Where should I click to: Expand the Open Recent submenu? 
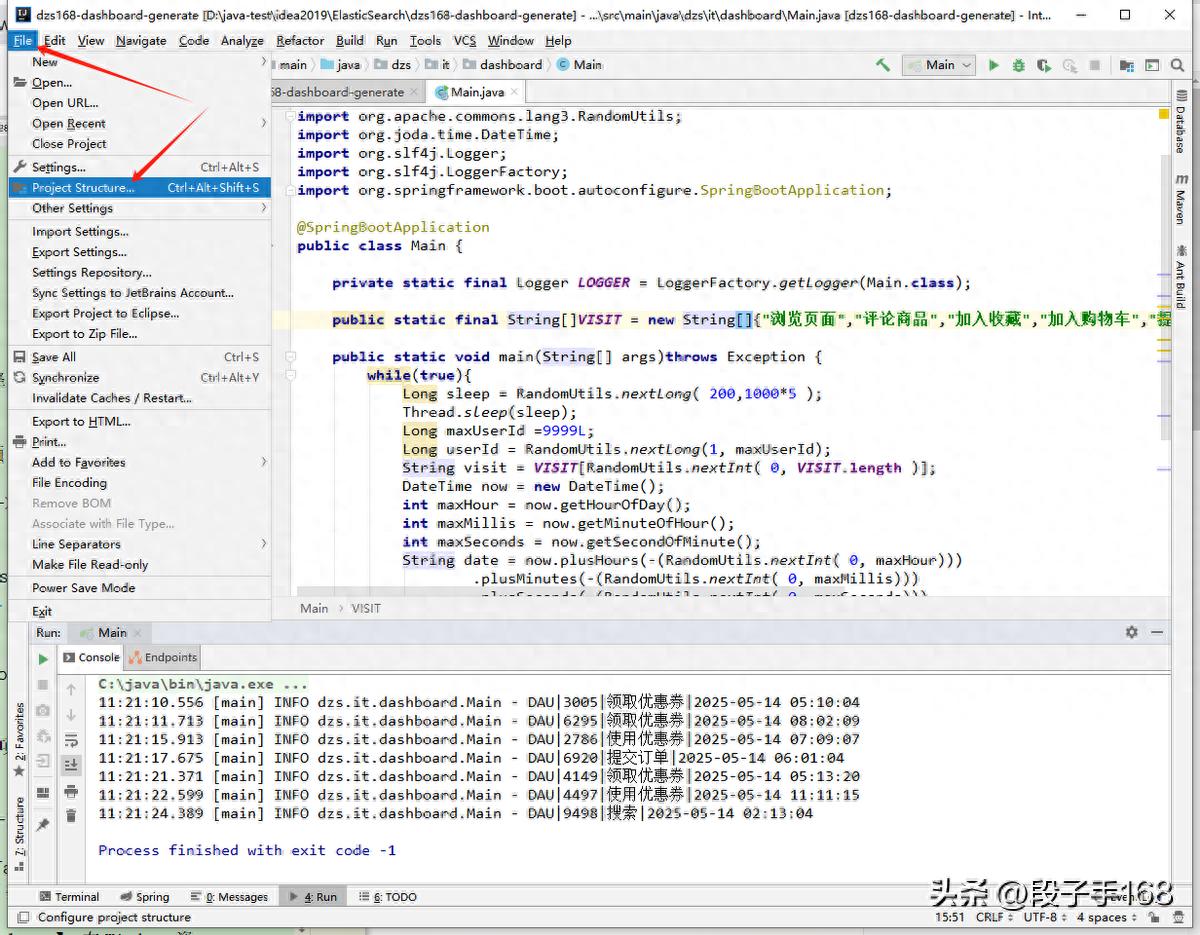139,123
